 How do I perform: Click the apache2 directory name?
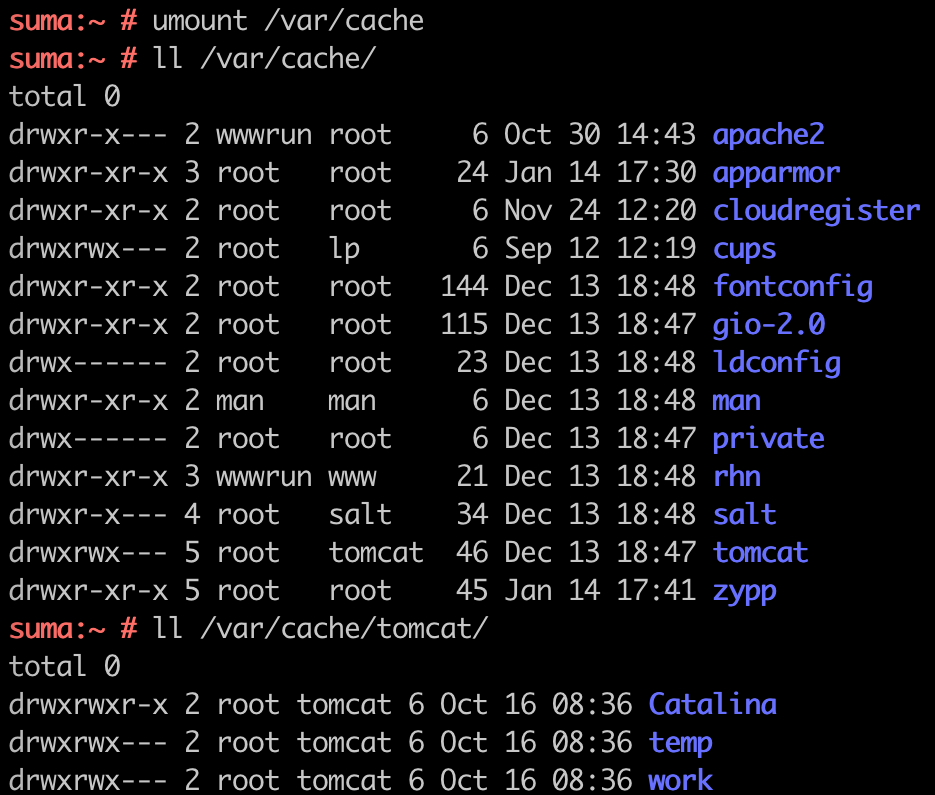click(x=768, y=134)
